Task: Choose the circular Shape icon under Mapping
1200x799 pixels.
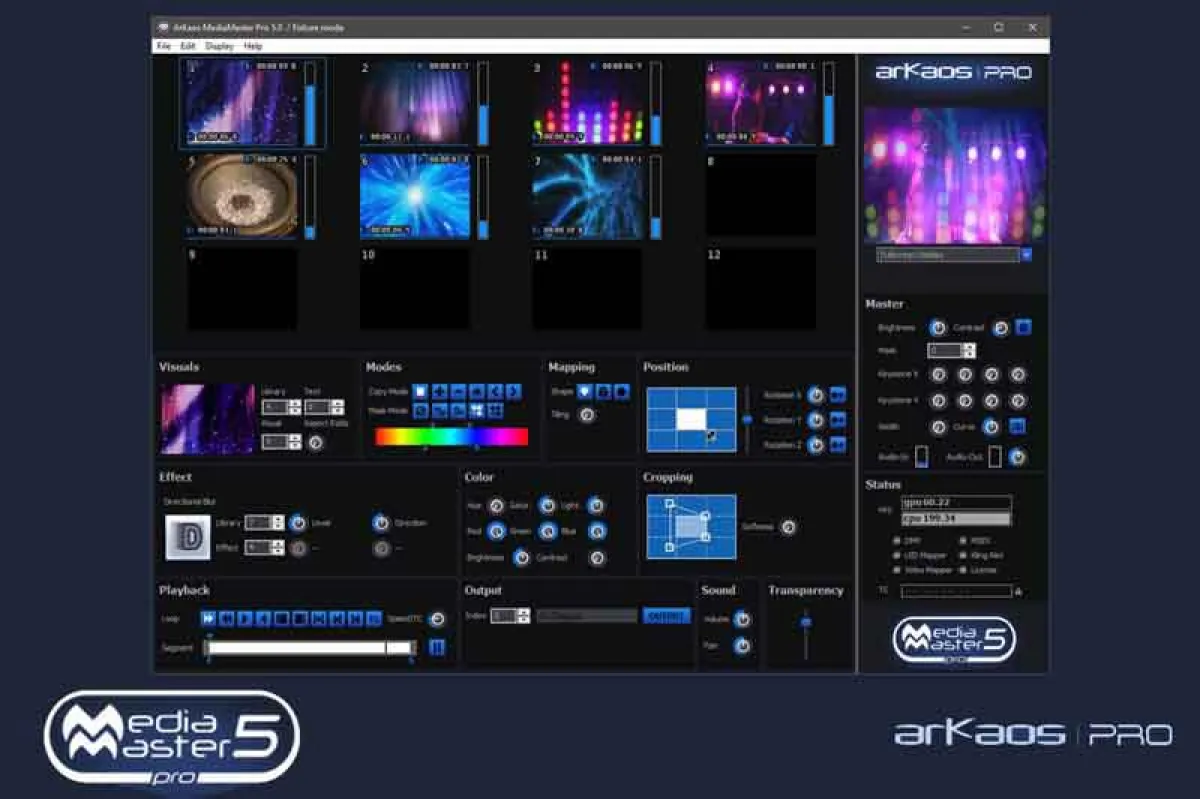Action: [x=584, y=391]
